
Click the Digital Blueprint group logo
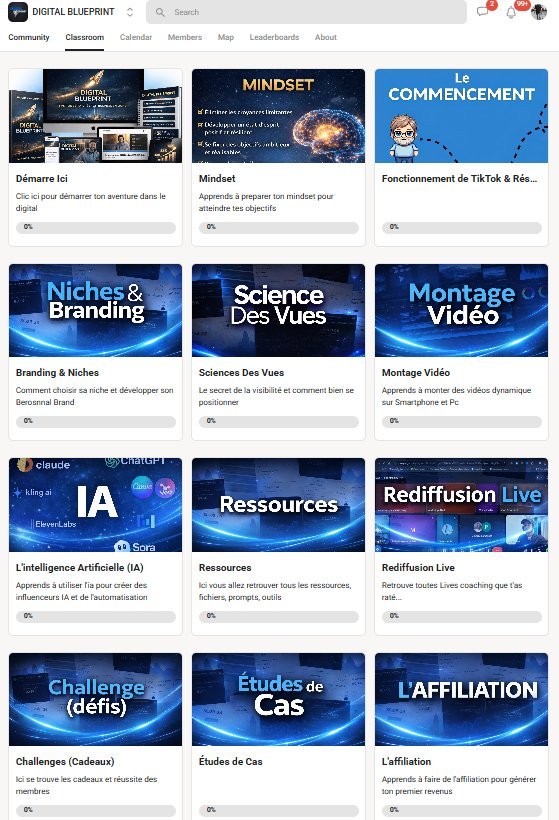pyautogui.click(x=18, y=12)
